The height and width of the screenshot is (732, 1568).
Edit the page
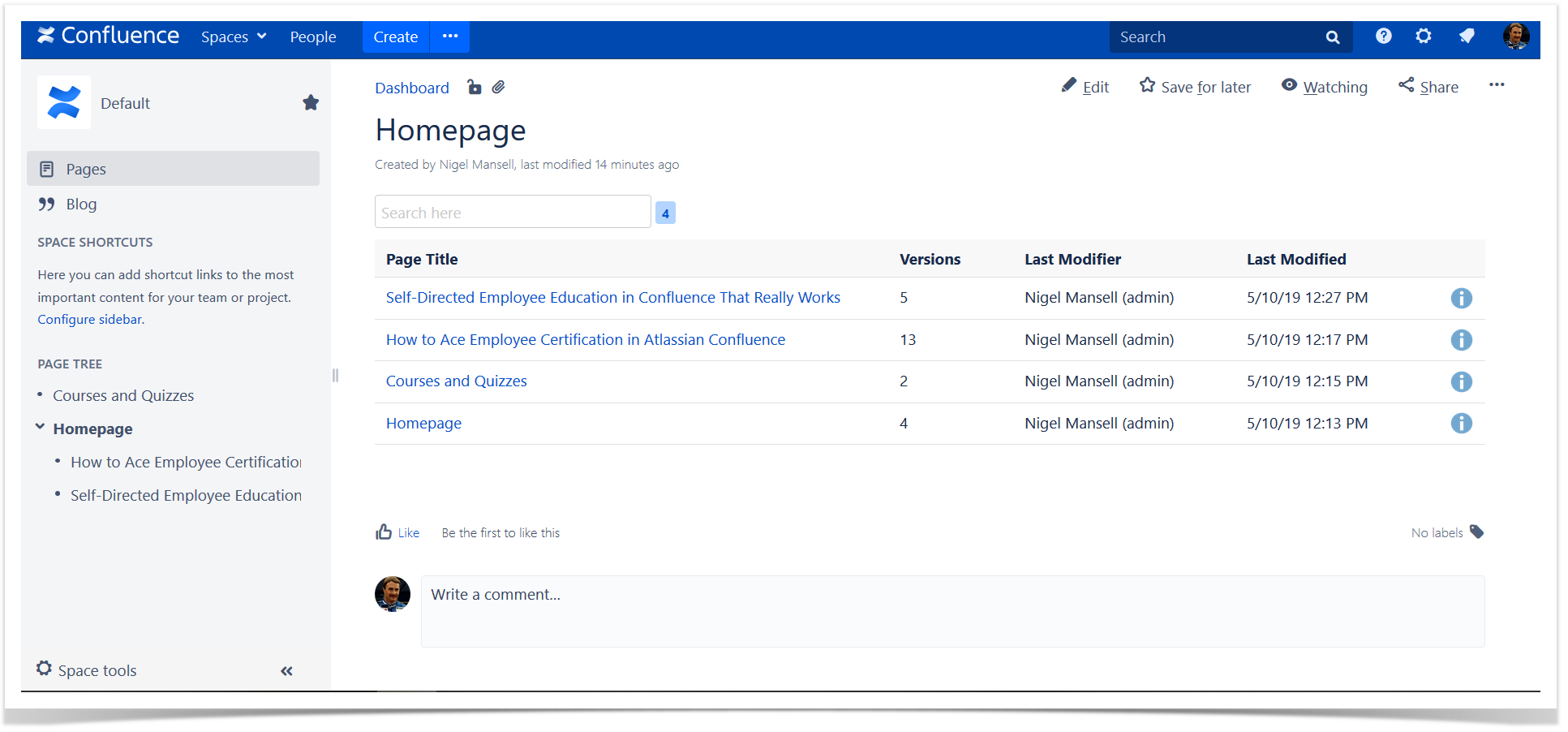[1085, 86]
